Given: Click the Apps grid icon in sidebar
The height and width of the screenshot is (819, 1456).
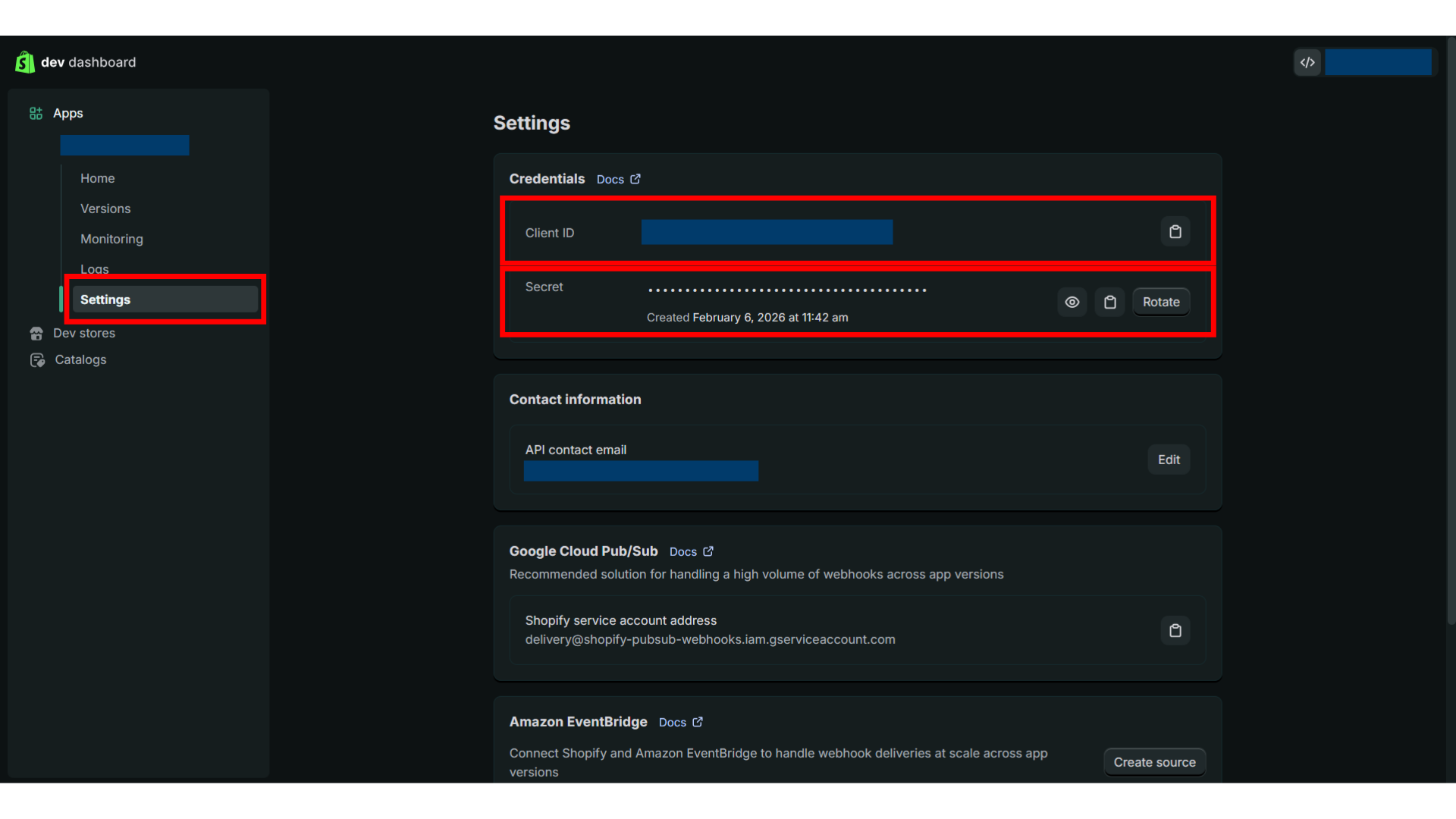Looking at the screenshot, I should 36,113.
